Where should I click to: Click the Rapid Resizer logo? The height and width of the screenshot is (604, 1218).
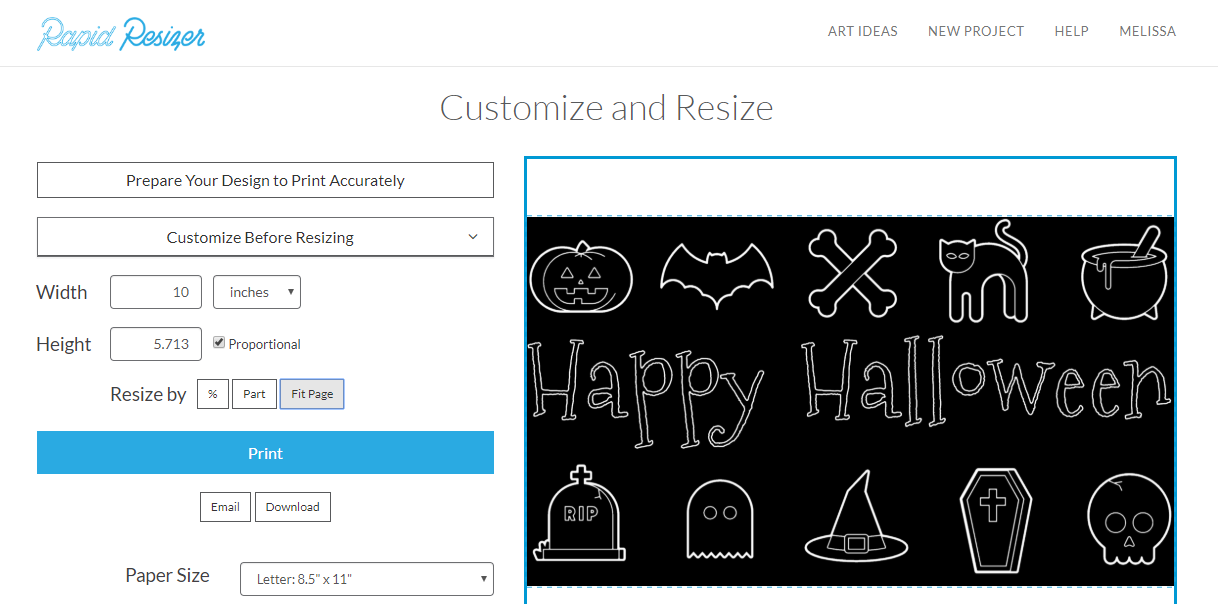120,33
